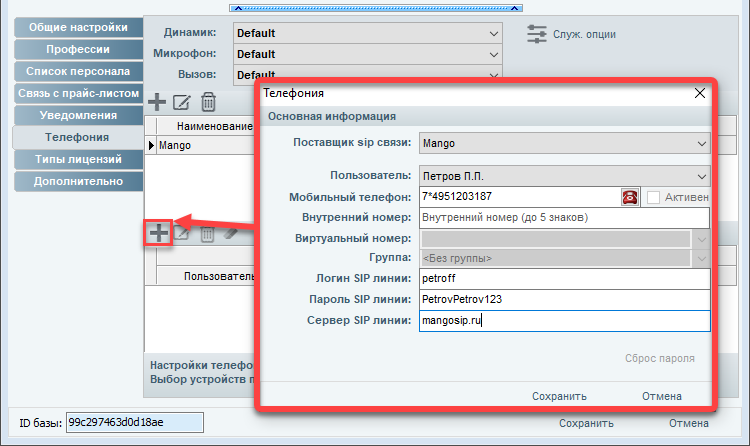The width and height of the screenshot is (750, 446).
Task: Click the Сервер SIP линии input field
Action: [x=564, y=321]
